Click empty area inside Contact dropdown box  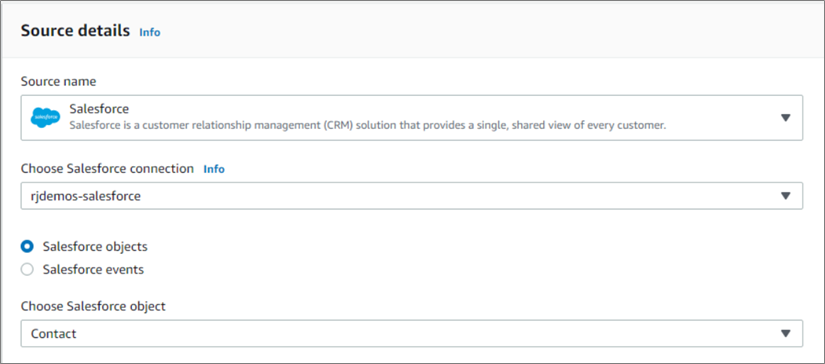point(421,333)
